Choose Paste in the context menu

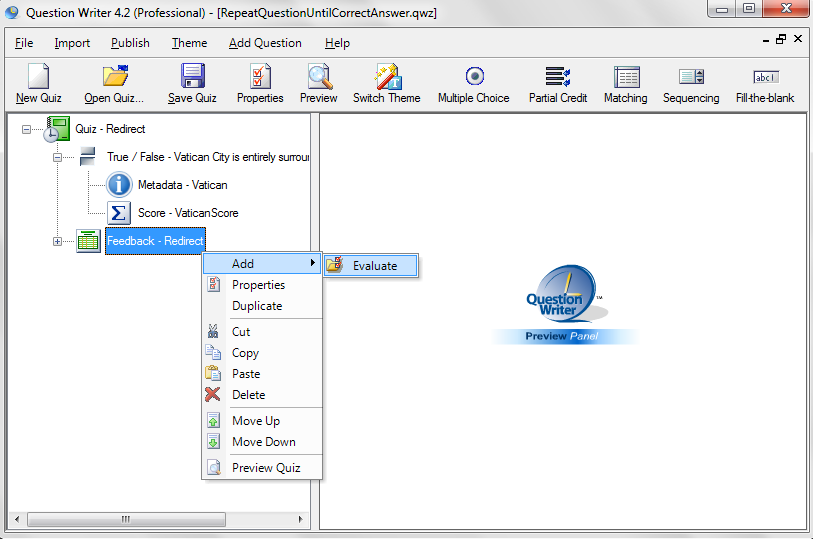(x=262, y=374)
